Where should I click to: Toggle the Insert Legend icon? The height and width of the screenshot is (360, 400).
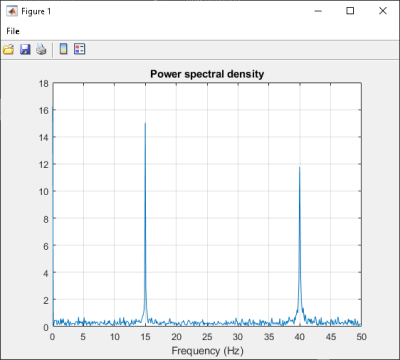[x=80, y=49]
